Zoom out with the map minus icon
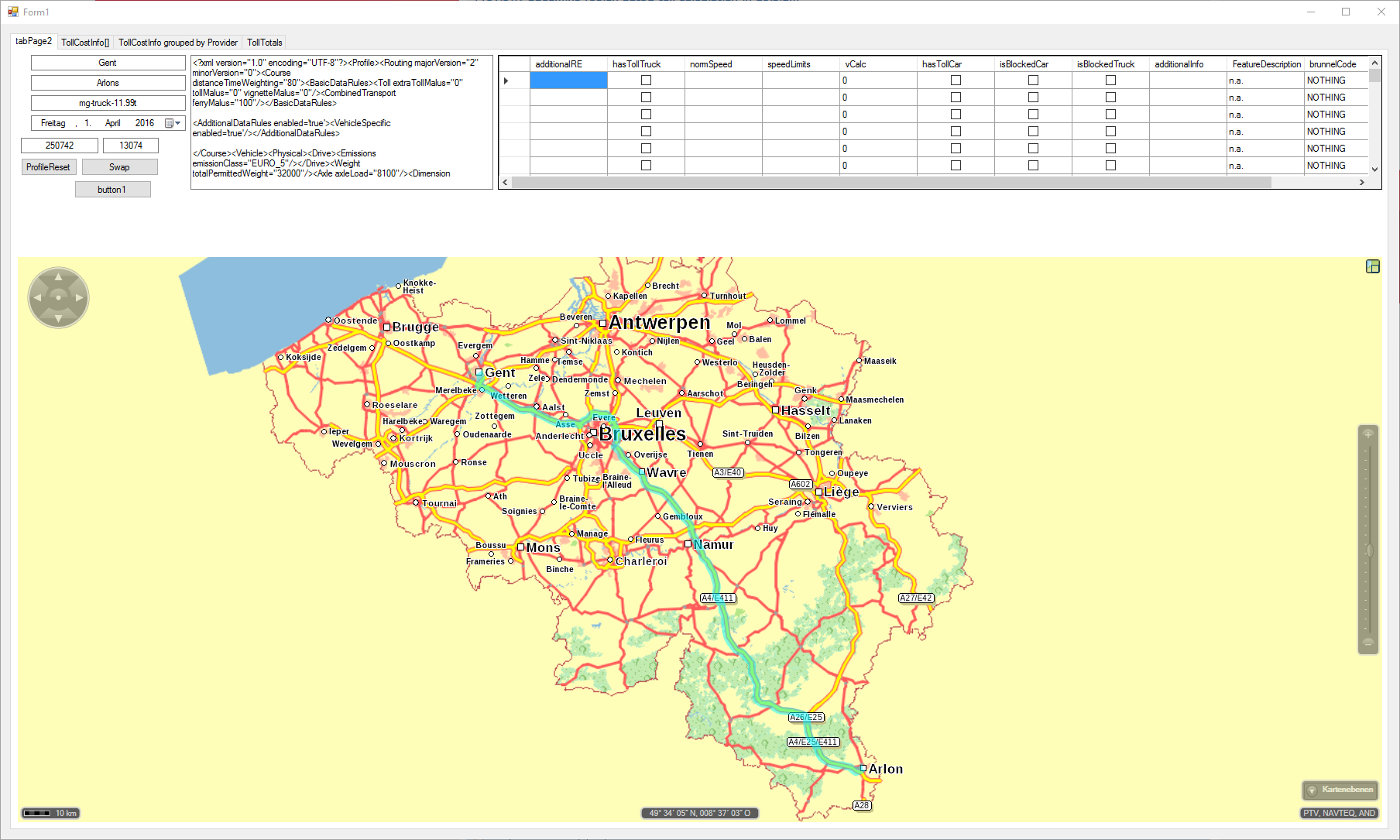The height and width of the screenshot is (840, 1400). [x=1367, y=643]
